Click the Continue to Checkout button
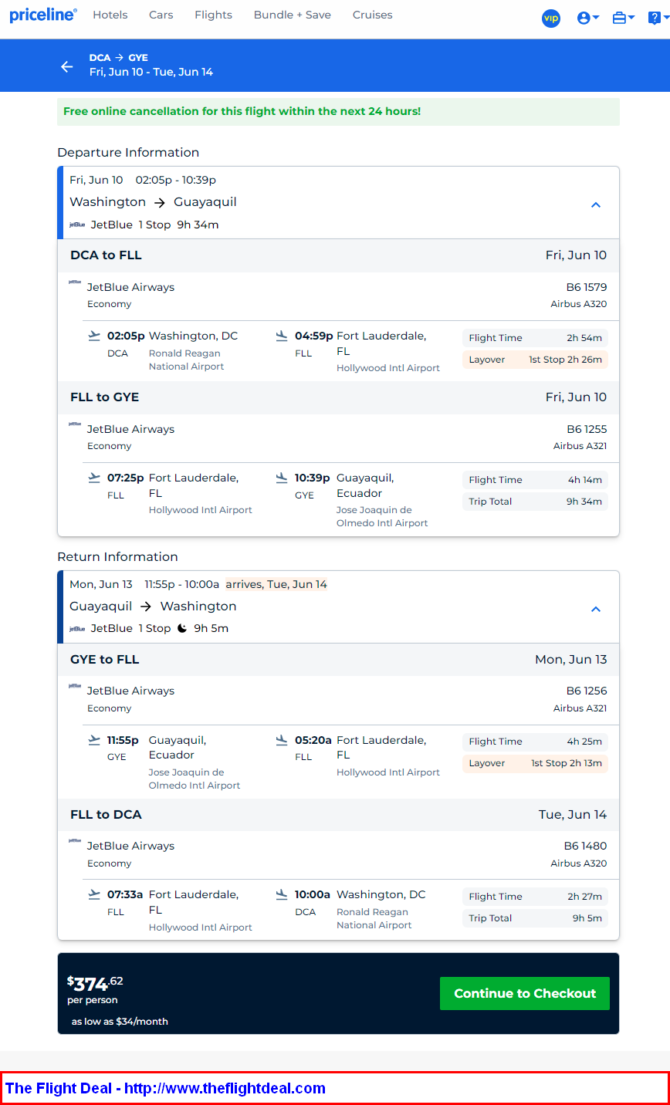Screen dimensions: 670x1105 (525, 993)
